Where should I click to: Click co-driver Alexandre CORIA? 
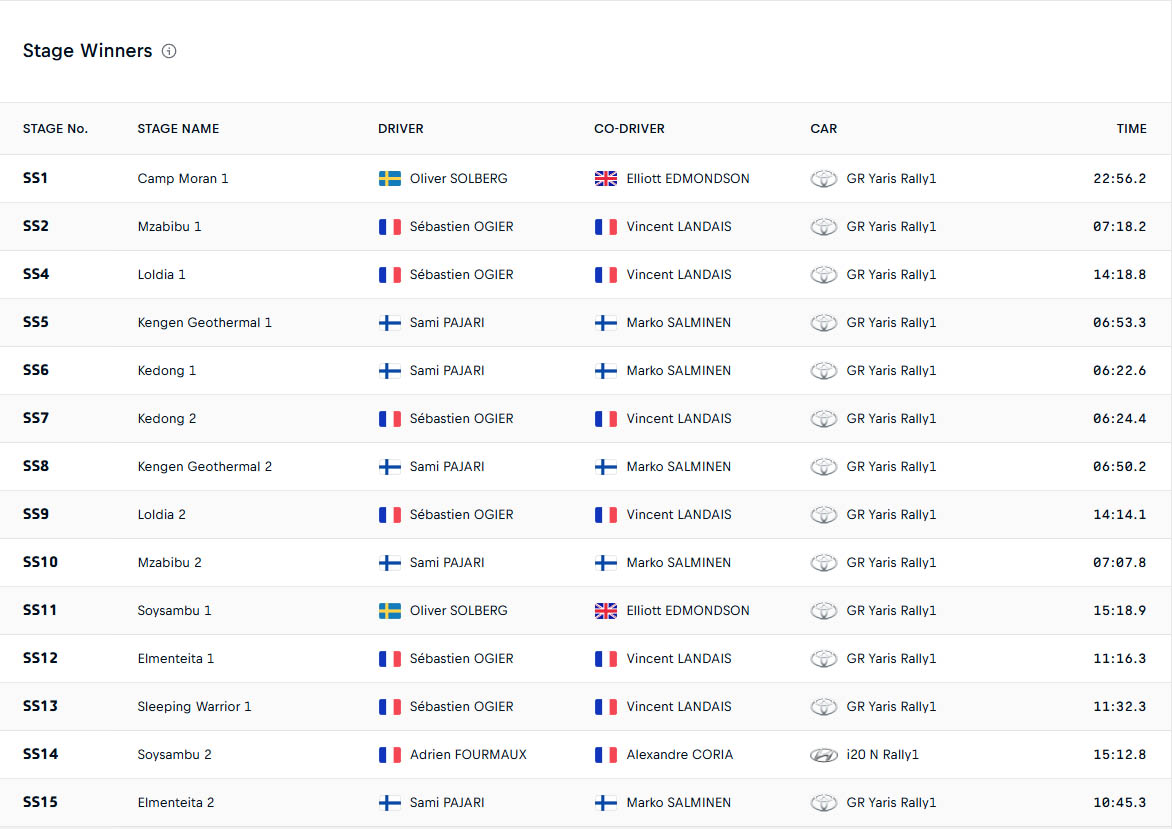(x=679, y=755)
